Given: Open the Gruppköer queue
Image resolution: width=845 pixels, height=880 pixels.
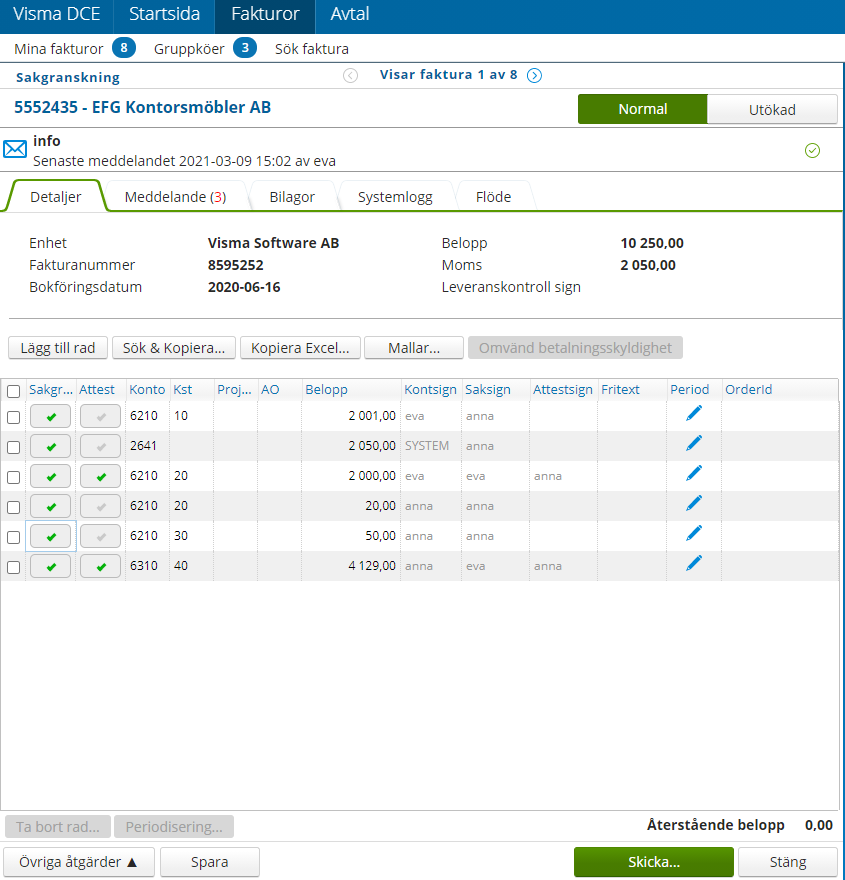Looking at the screenshot, I should [x=189, y=49].
